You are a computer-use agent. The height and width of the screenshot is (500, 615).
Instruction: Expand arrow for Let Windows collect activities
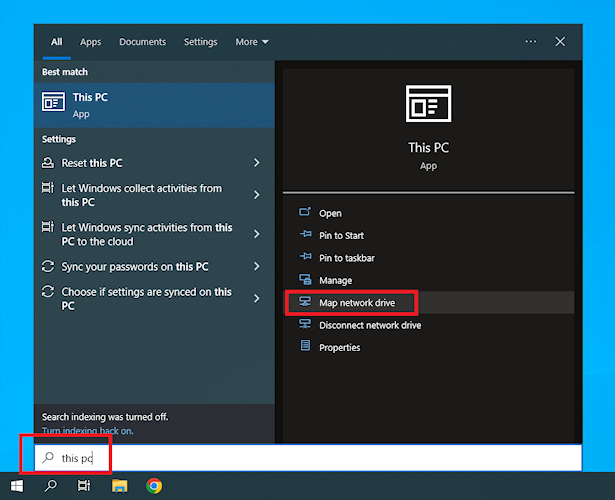tap(257, 195)
